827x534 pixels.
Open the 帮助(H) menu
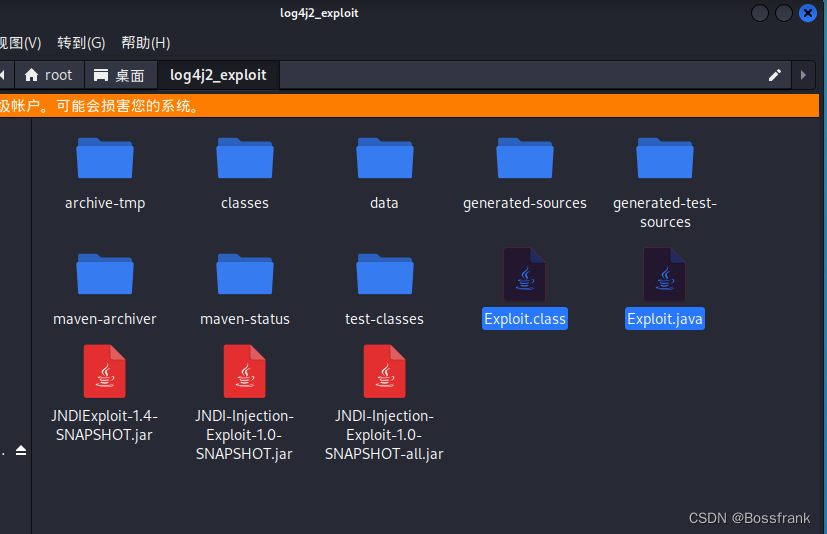click(x=146, y=43)
